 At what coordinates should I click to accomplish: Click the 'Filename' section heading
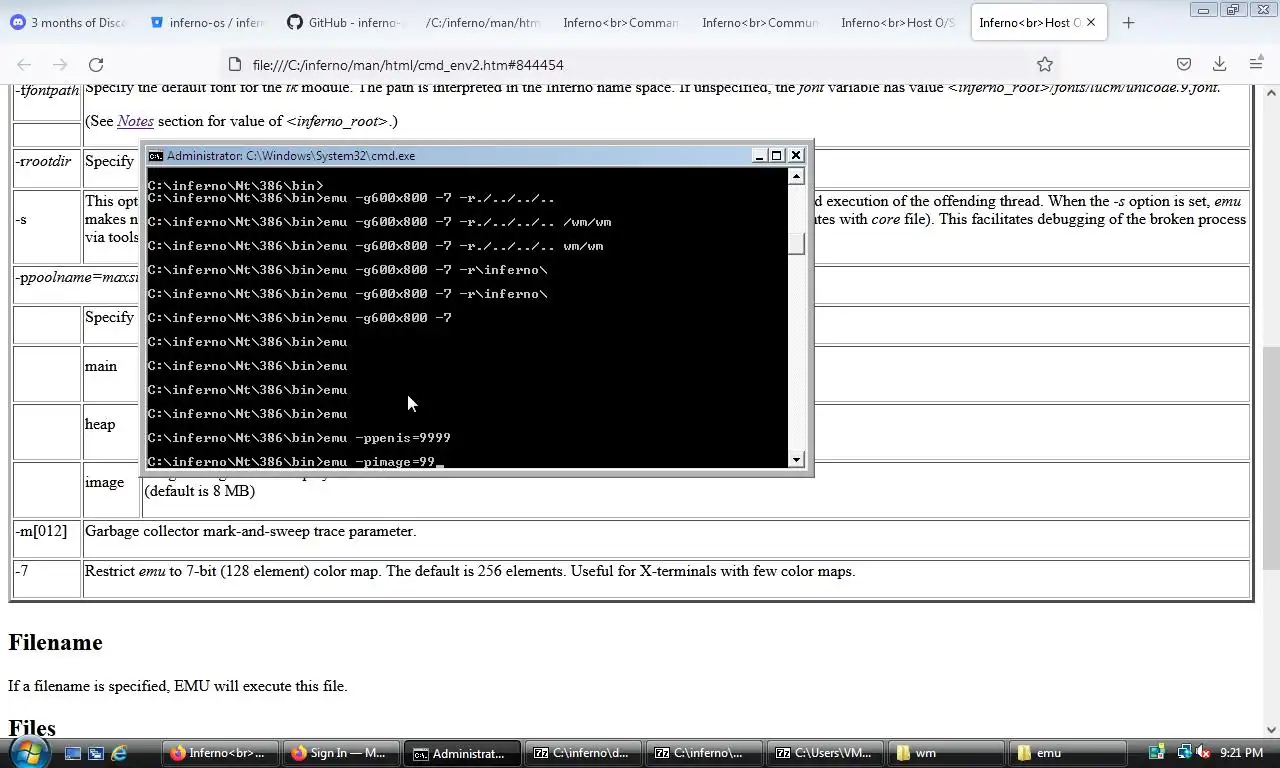[x=55, y=642]
